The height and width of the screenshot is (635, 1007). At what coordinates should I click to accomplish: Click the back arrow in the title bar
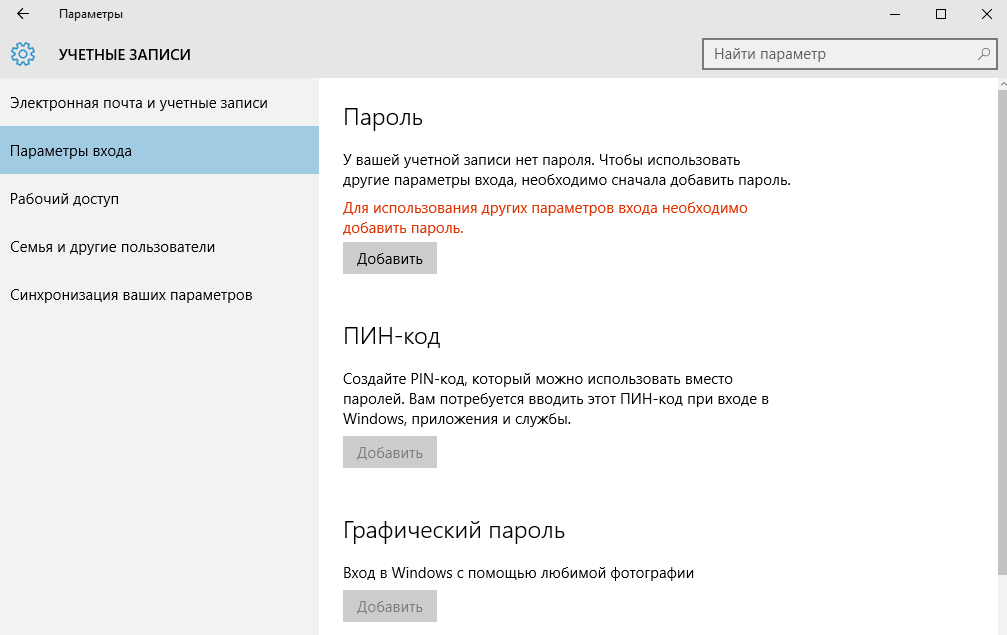pyautogui.click(x=23, y=14)
